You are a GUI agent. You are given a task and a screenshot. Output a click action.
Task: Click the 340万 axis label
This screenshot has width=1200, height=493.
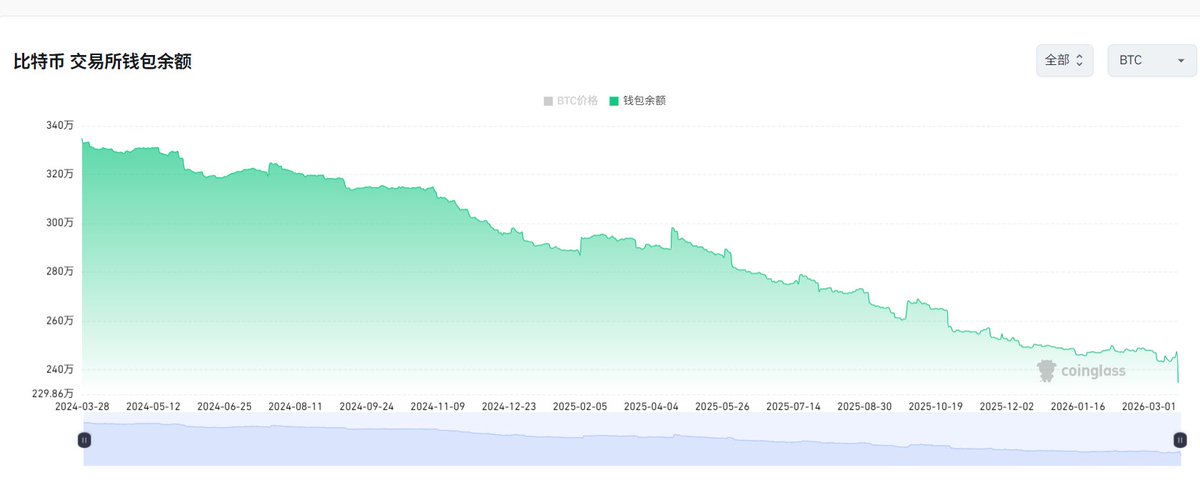coord(59,125)
